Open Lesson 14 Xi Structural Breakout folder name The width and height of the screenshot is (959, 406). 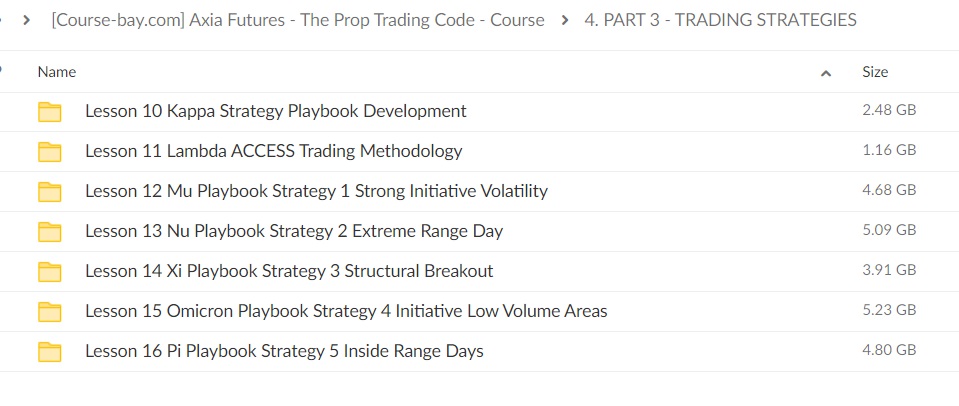[289, 271]
